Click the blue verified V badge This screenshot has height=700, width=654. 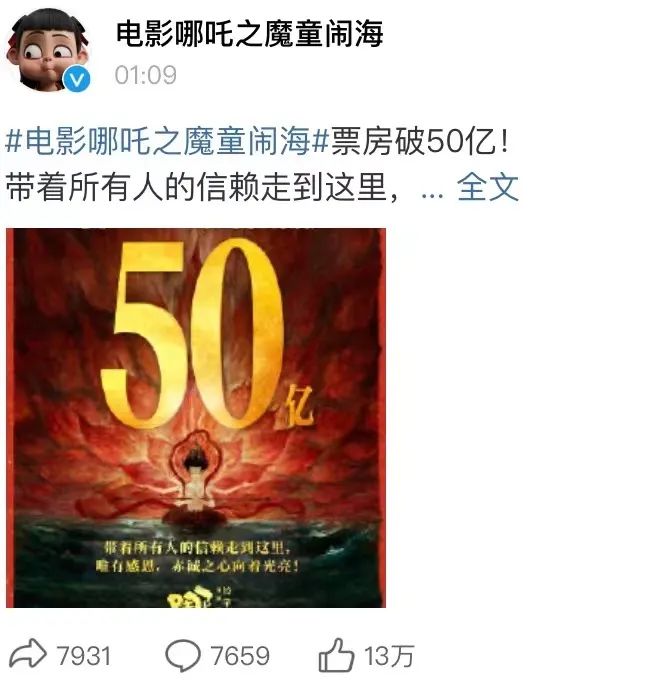click(77, 79)
